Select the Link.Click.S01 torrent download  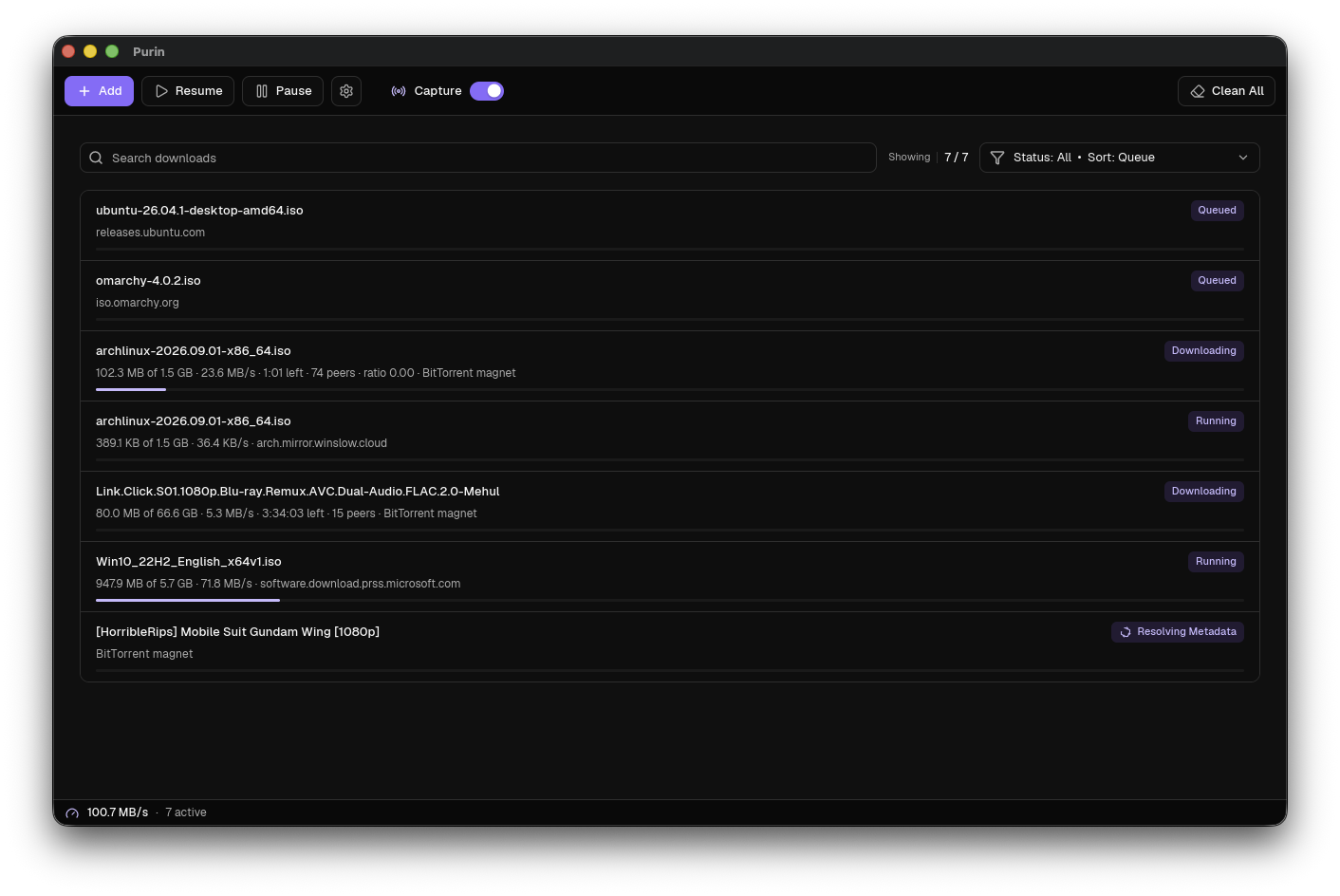point(670,507)
